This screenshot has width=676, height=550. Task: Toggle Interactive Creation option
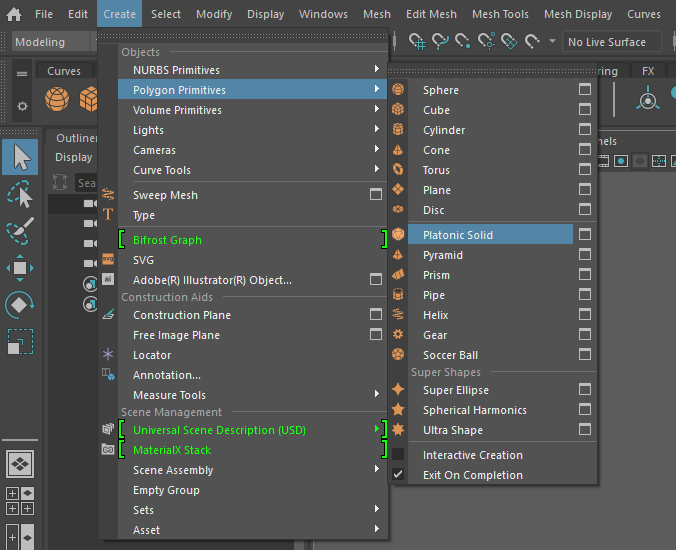[398, 454]
